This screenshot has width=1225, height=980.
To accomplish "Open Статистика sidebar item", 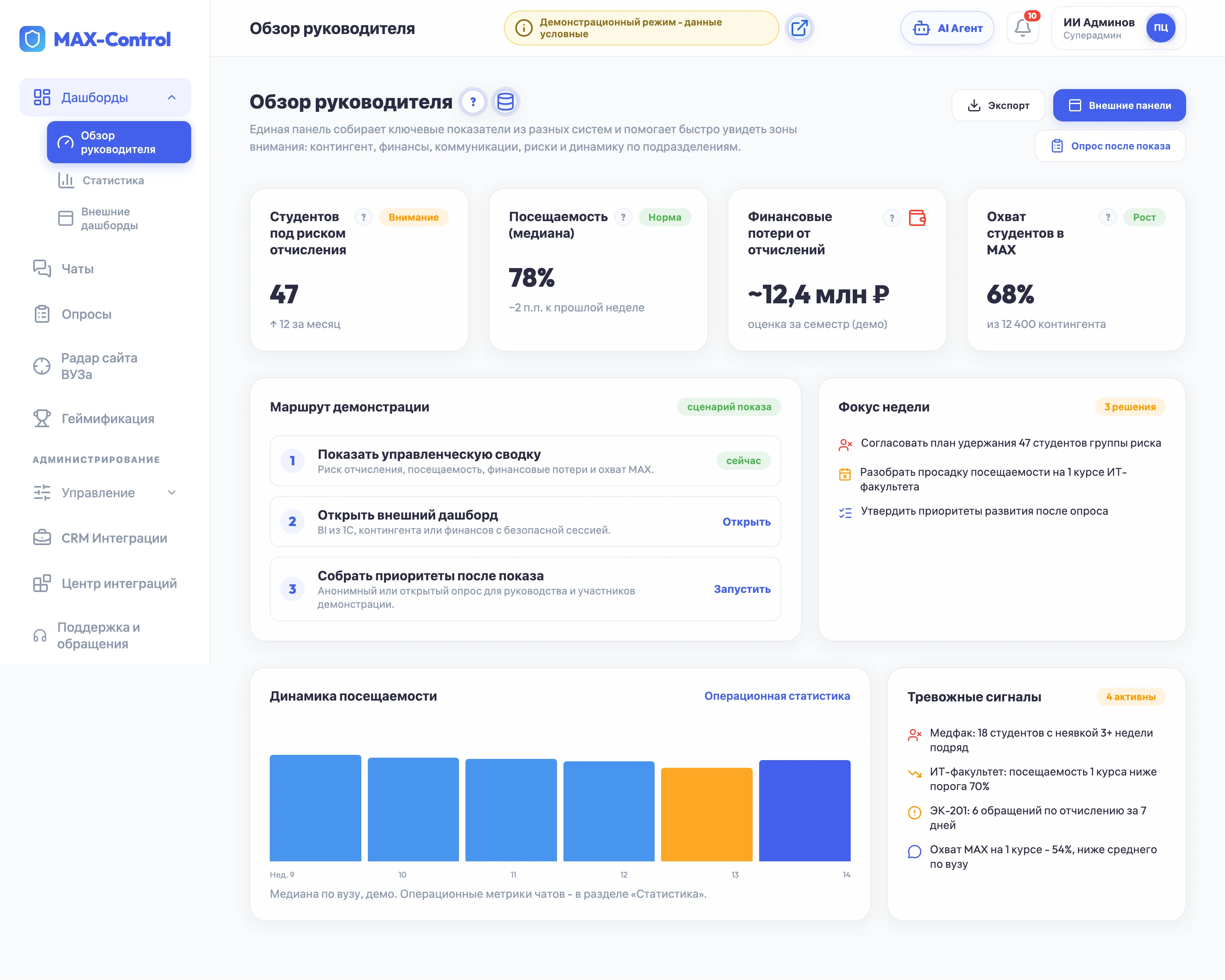I will (119, 181).
